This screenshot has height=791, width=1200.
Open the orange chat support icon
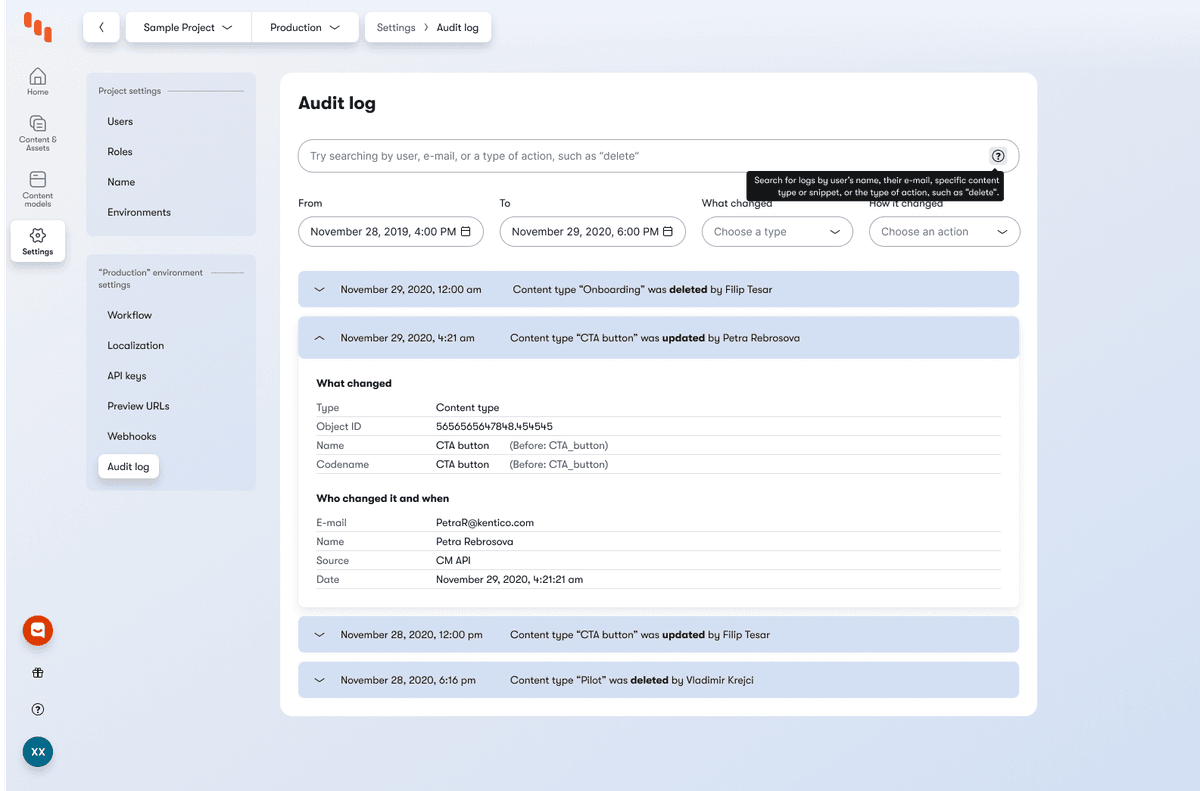(37, 630)
